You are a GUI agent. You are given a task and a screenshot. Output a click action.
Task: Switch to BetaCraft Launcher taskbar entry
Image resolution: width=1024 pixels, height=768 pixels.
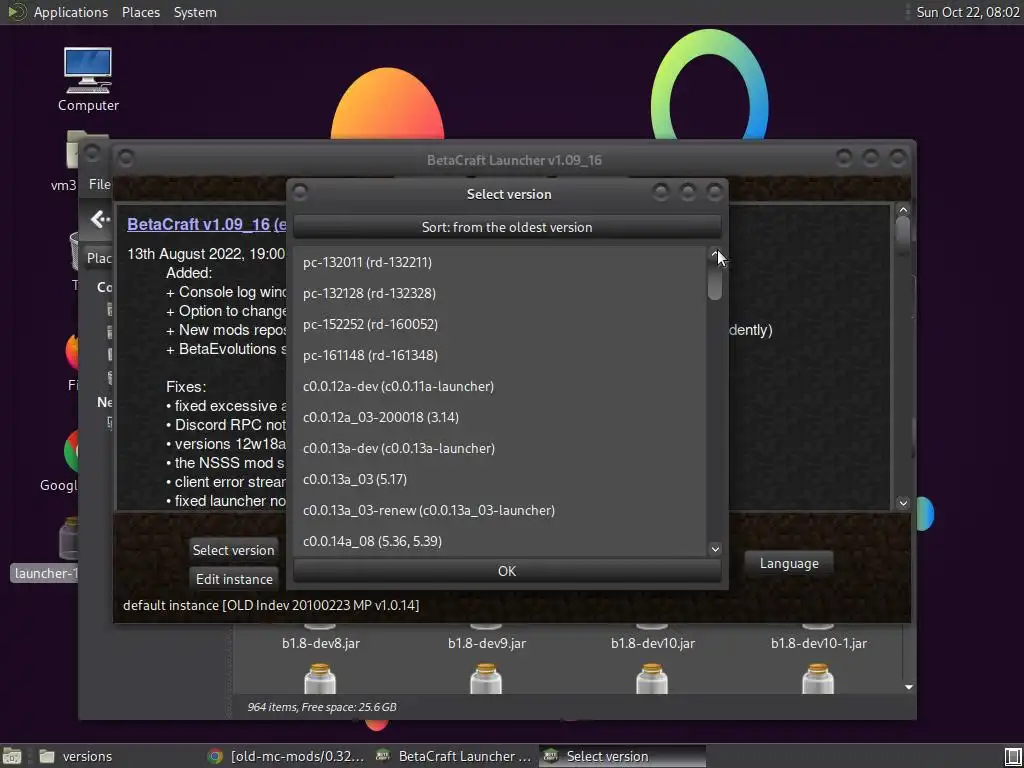(454, 756)
